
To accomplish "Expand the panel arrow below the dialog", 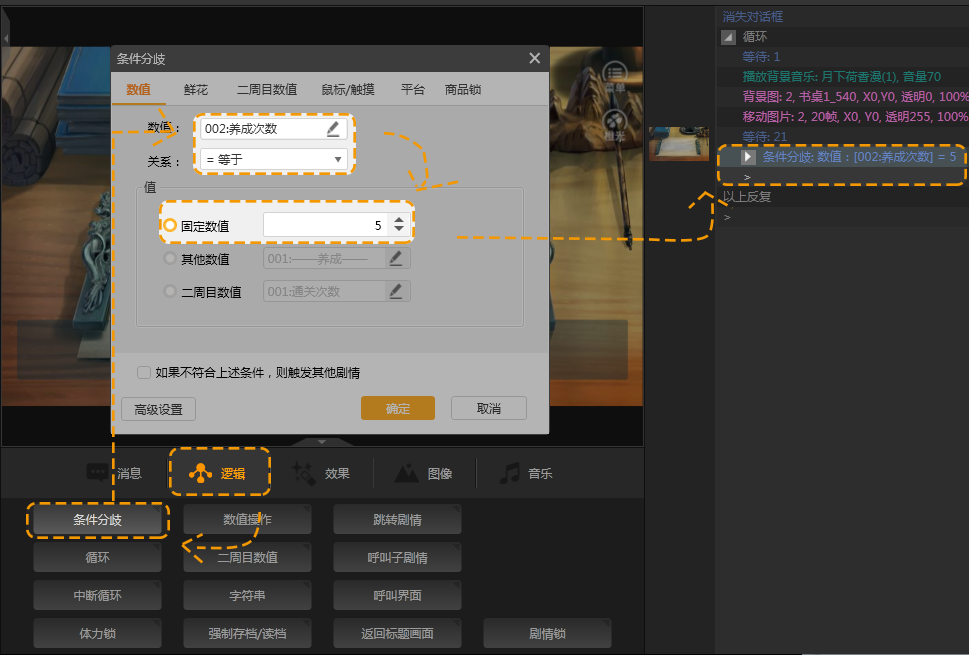I will tap(322, 441).
